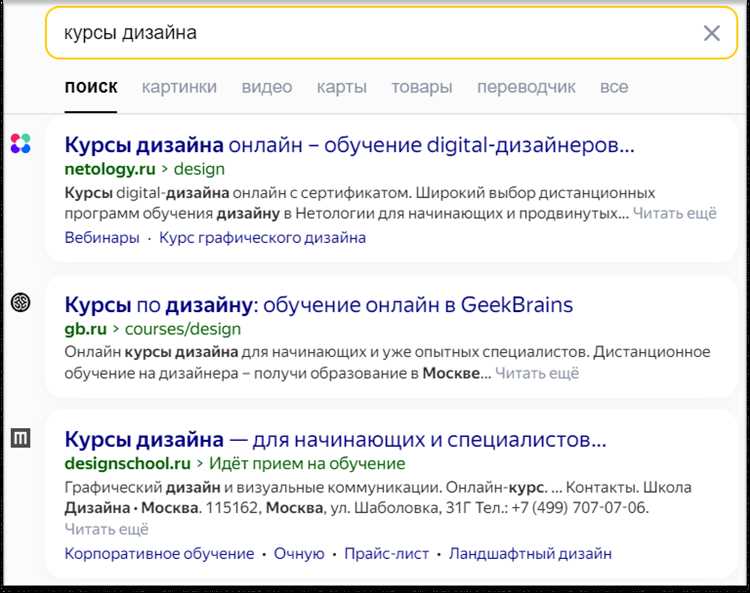Image resolution: width=750 pixels, height=593 pixels.
Task: Show all services via the «все» tab
Action: tap(614, 87)
